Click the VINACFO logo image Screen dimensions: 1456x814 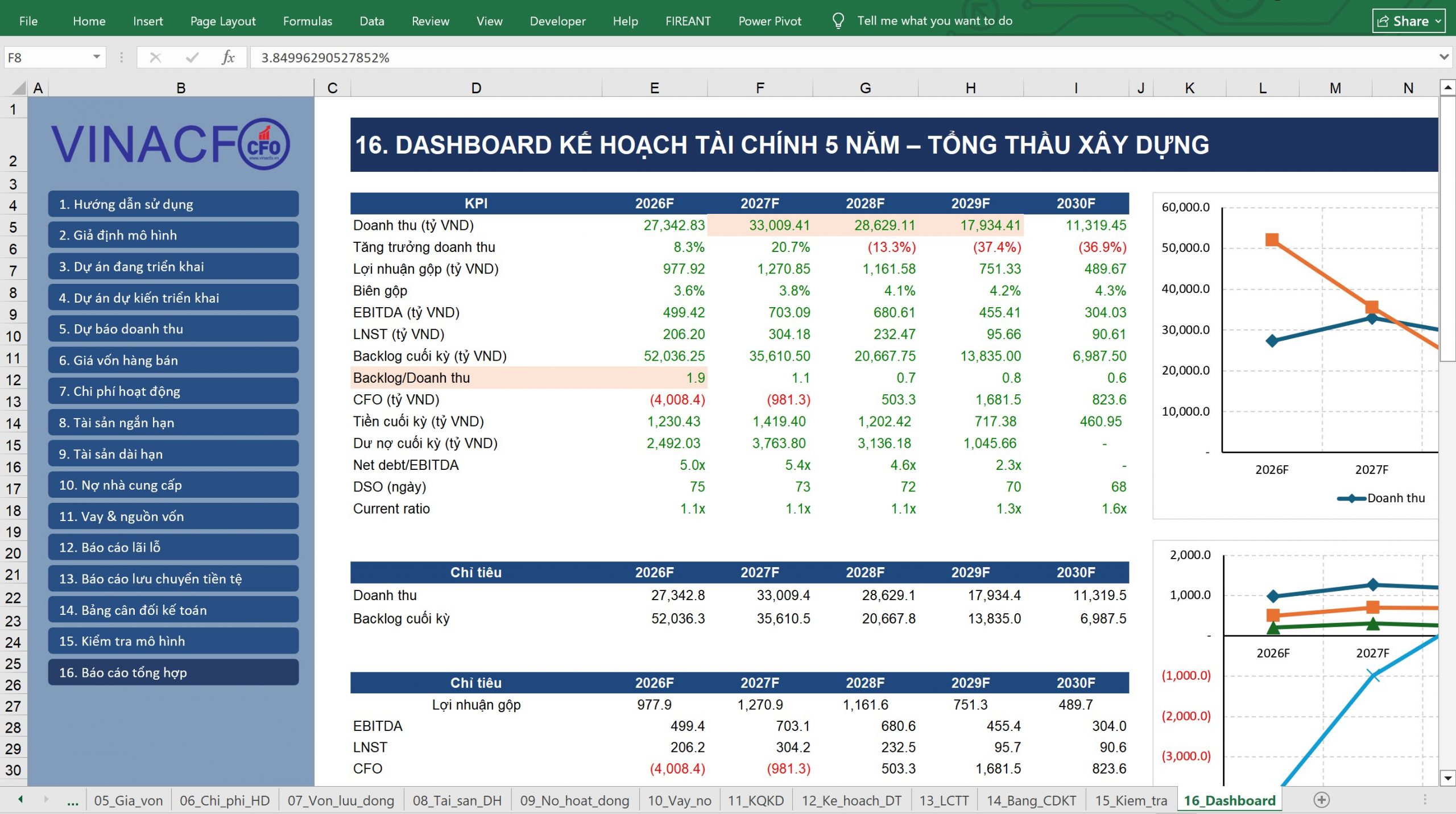(171, 144)
